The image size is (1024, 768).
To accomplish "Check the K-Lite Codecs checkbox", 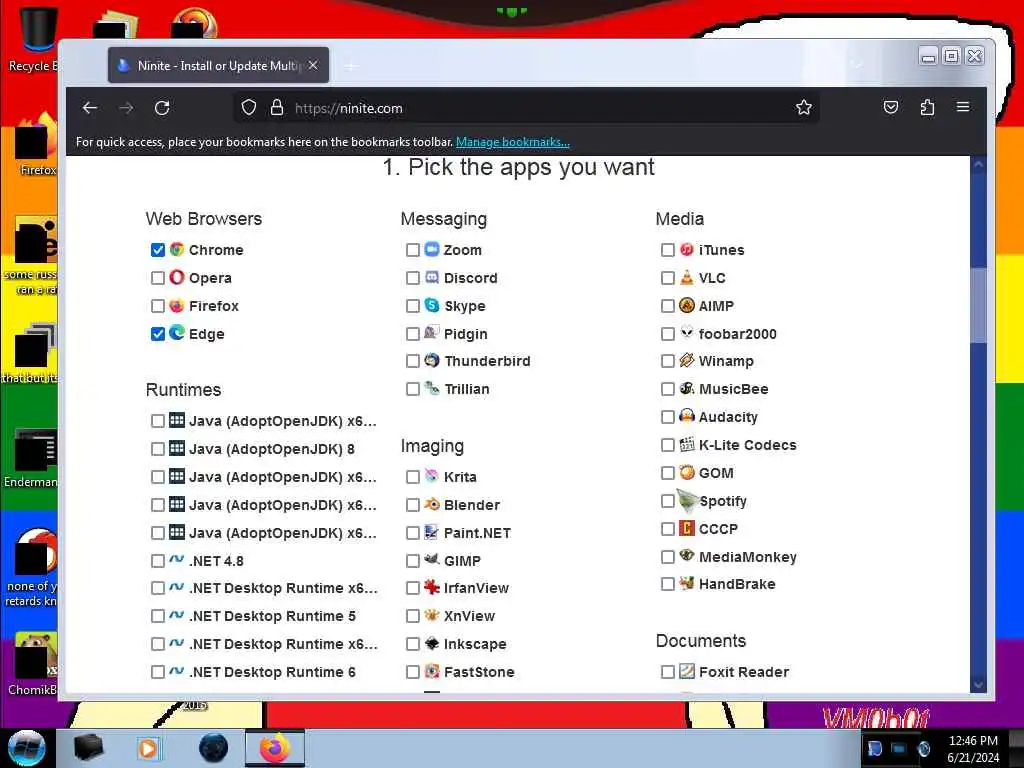I will (x=667, y=445).
